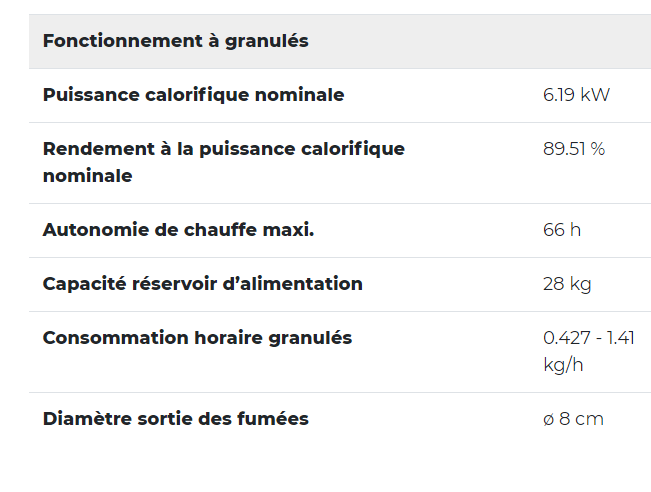Viewport: 651px width, 492px height.
Task: Click the '%' sign in the efficiency row
Action: point(597,149)
